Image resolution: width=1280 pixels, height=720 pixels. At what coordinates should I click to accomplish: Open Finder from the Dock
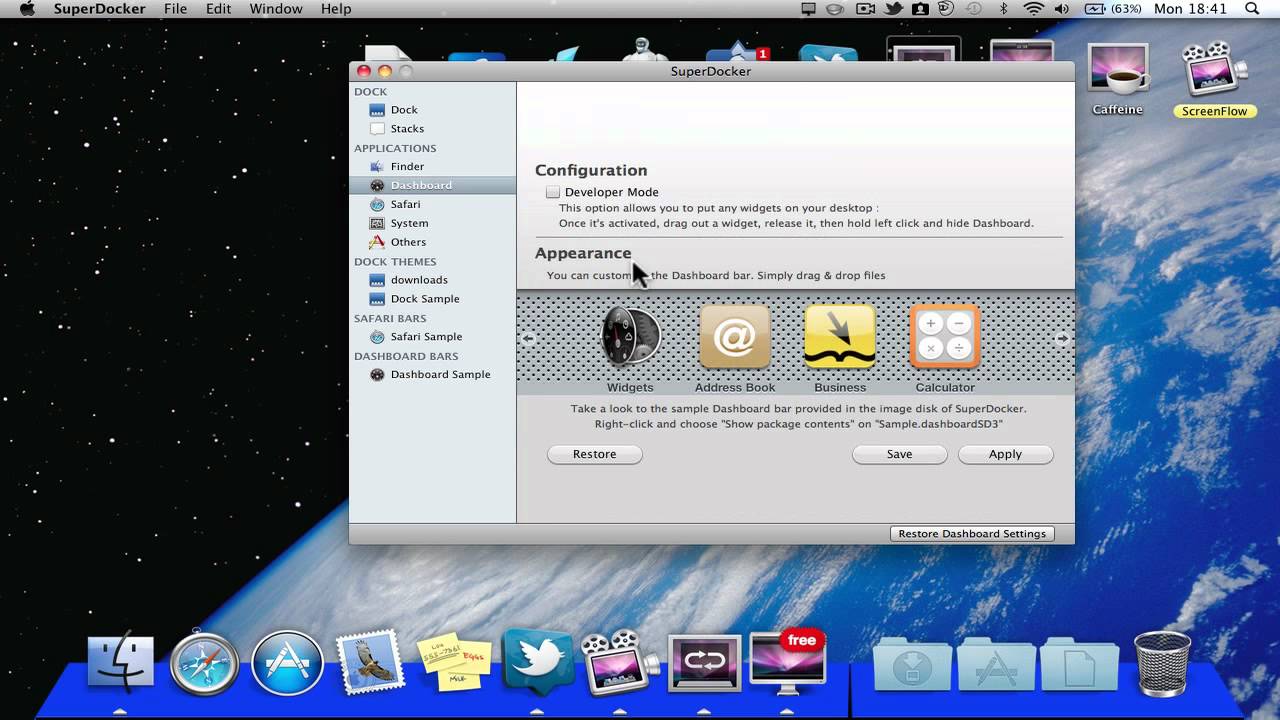(121, 663)
